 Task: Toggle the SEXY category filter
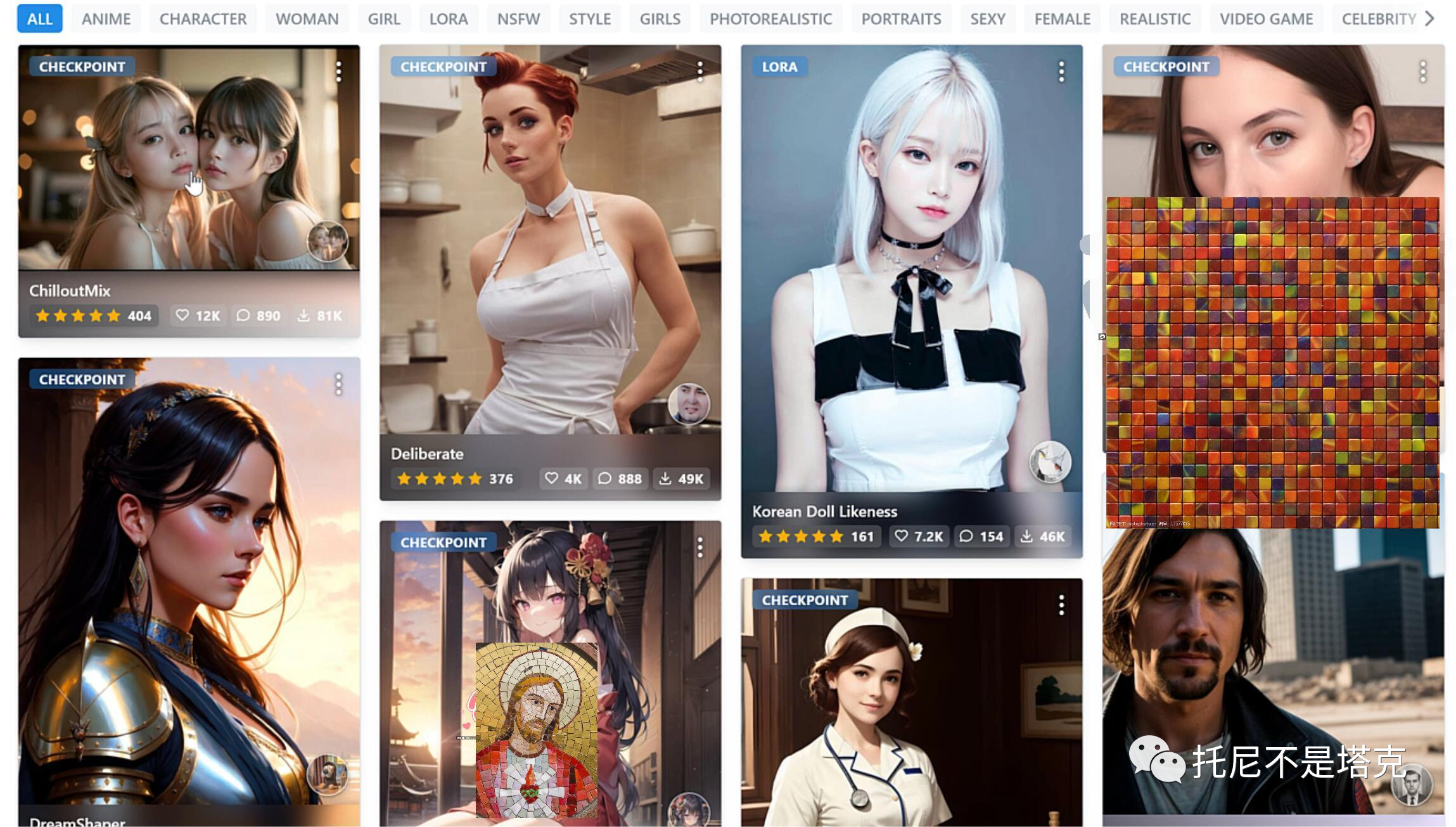pyautogui.click(x=989, y=18)
